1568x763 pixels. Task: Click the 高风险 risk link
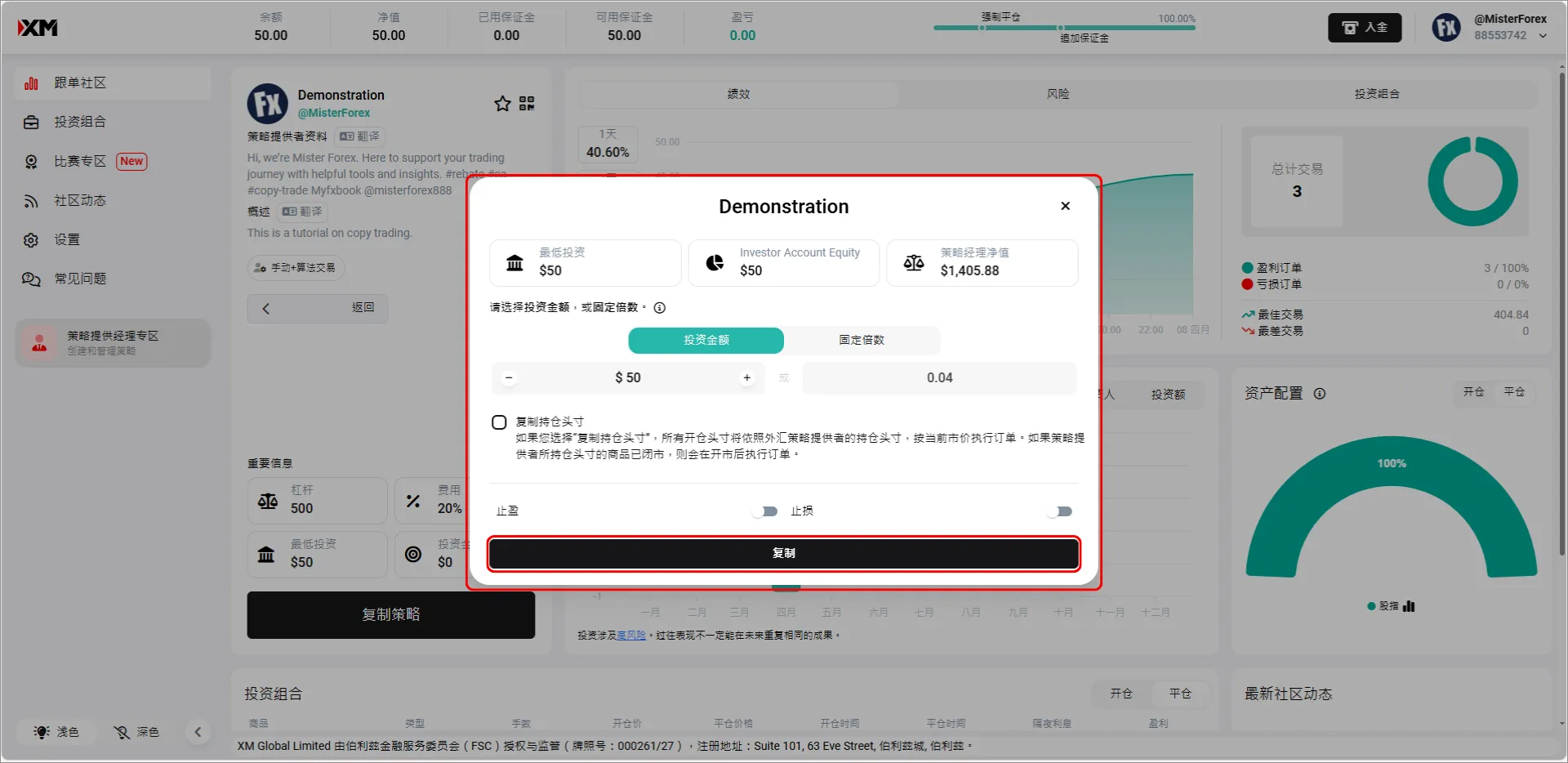(x=631, y=636)
